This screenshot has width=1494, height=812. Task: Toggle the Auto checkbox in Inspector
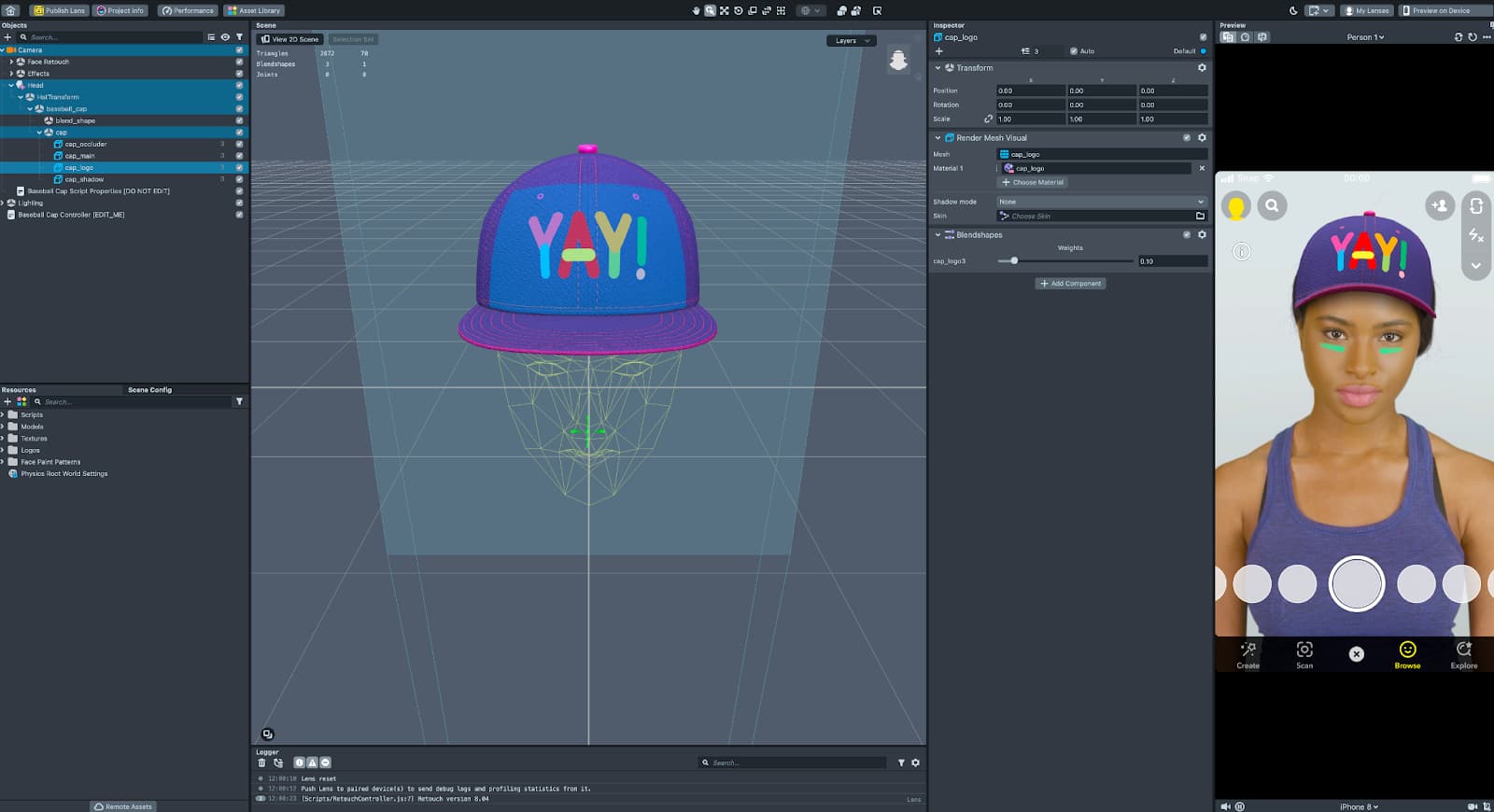(x=1074, y=51)
